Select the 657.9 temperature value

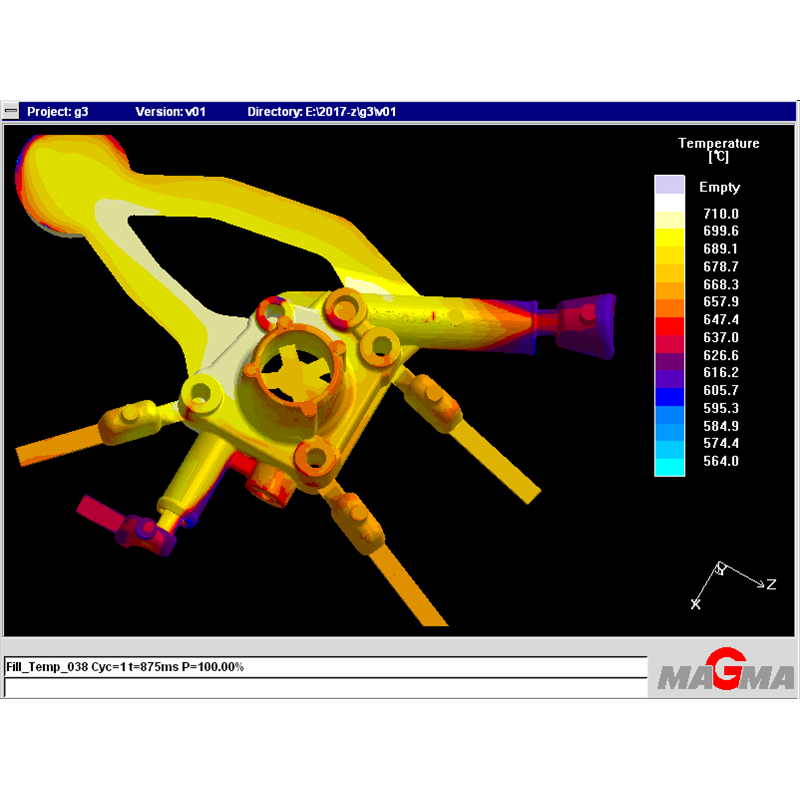[x=720, y=302]
